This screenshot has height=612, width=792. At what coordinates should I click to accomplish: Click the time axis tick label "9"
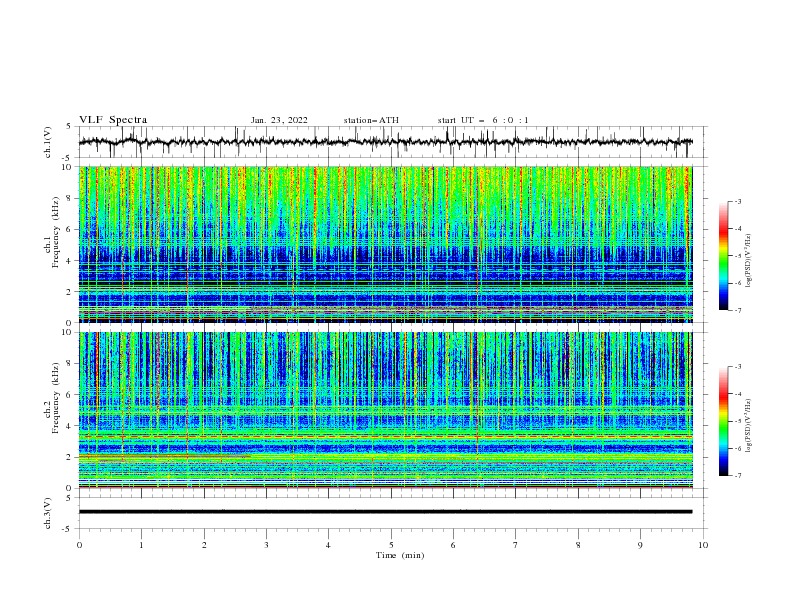(x=640, y=545)
